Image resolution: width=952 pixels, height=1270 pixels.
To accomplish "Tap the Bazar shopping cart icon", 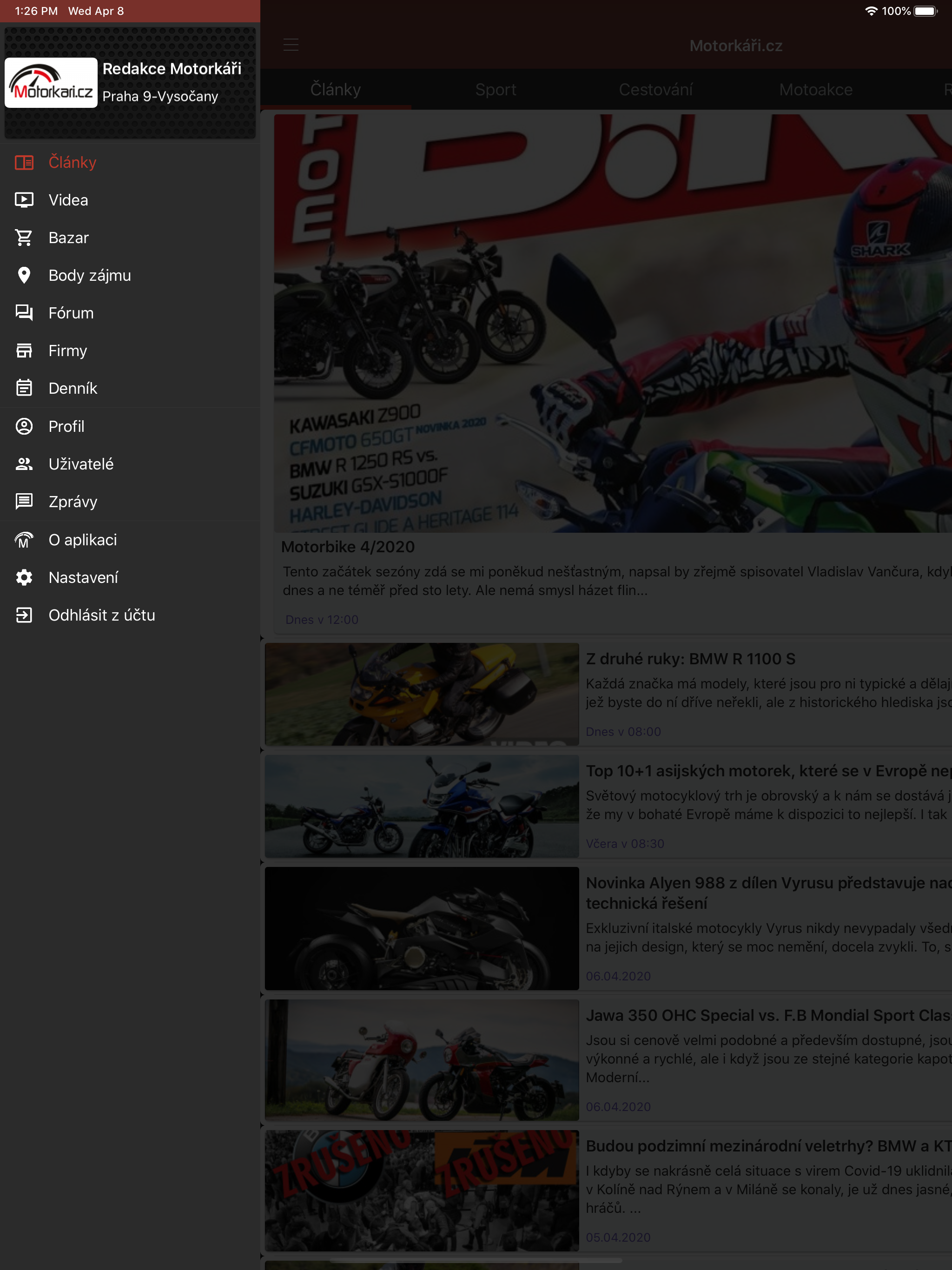I will [x=24, y=238].
